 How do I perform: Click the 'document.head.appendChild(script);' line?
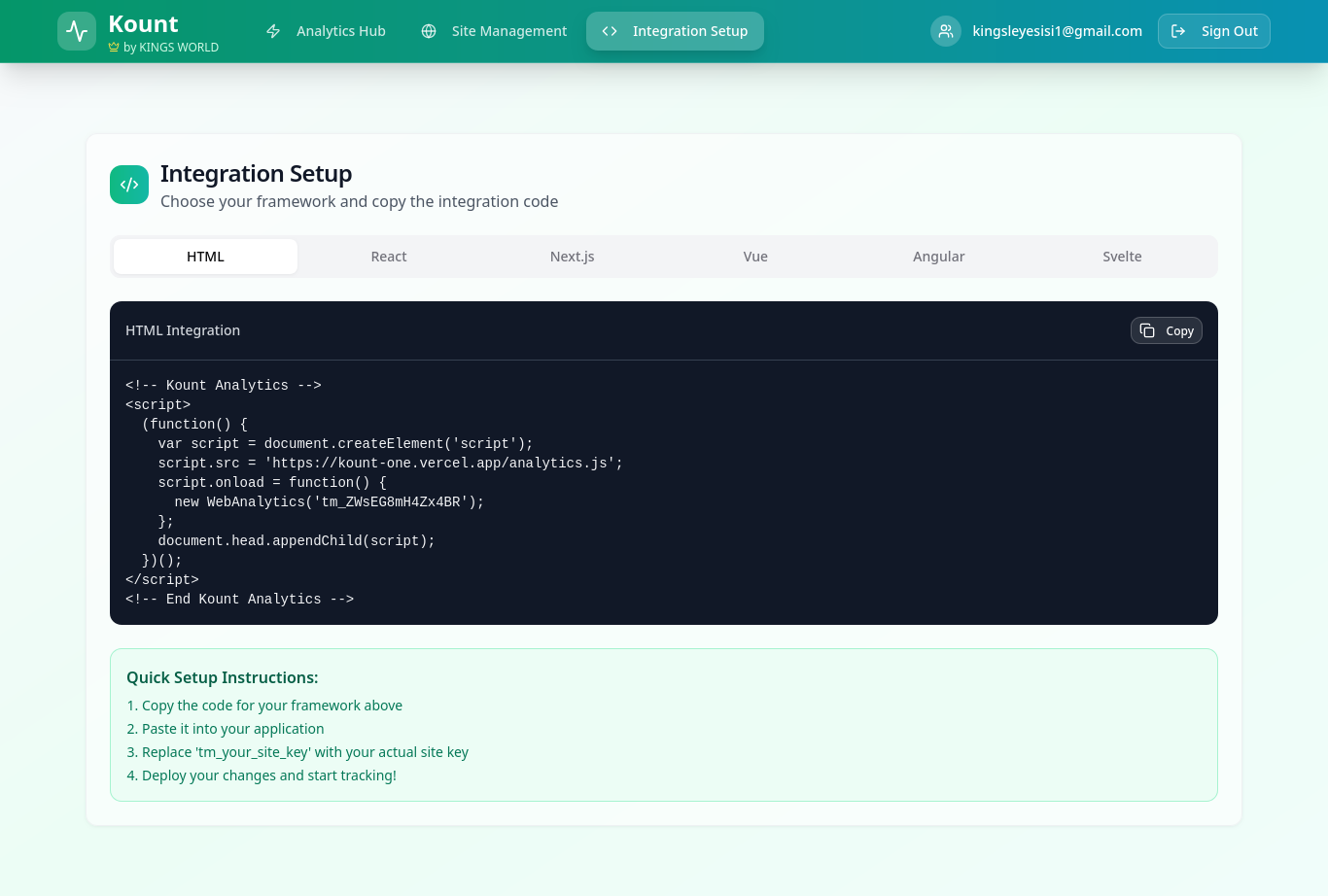[297, 540]
